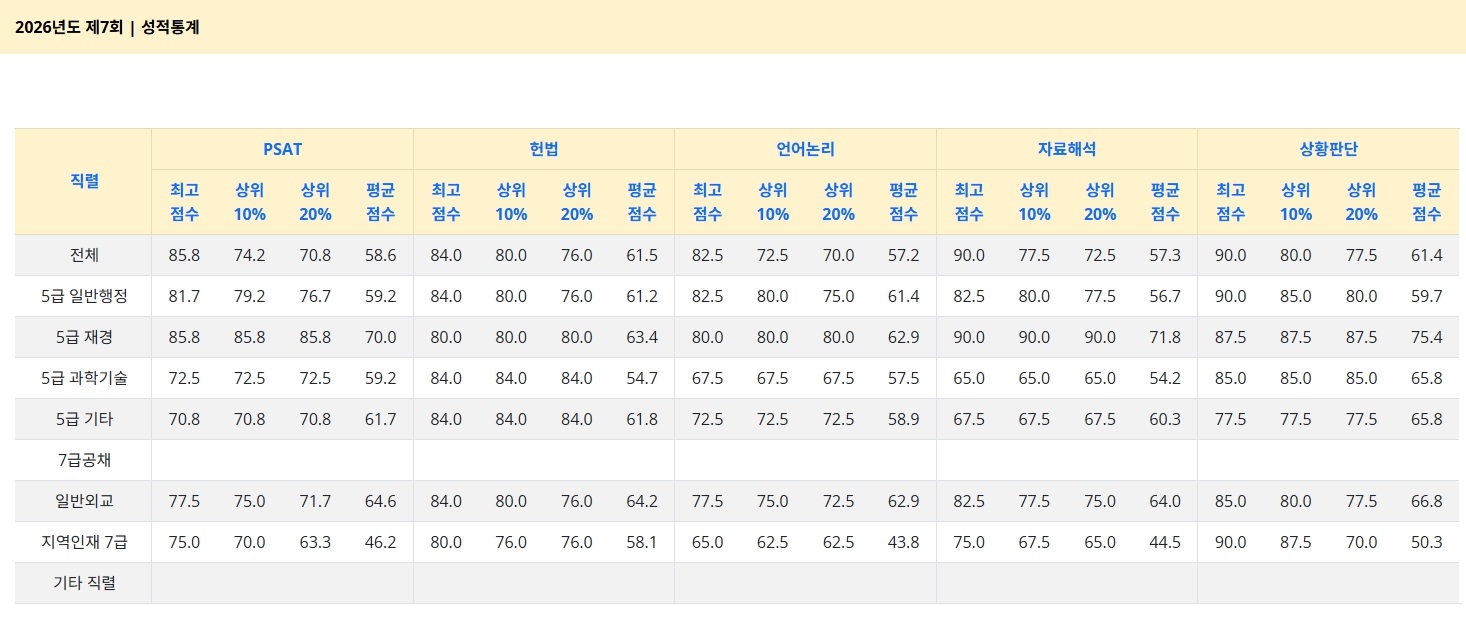Click the 직렬 header cell
1466x617 pixels.
[84, 181]
